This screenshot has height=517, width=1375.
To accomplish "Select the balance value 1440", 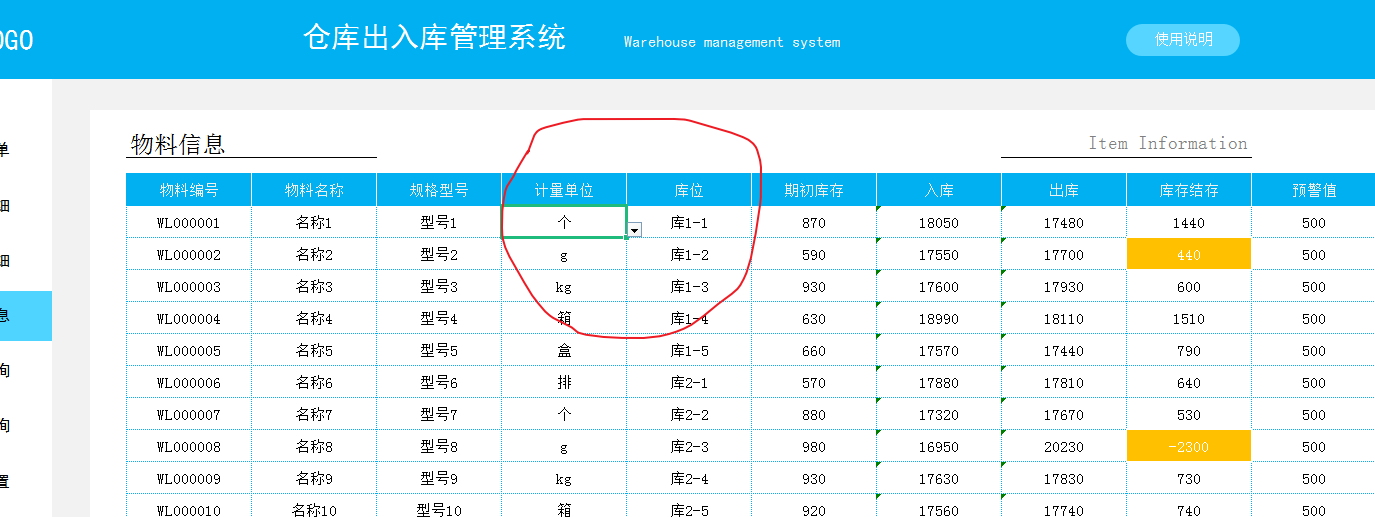I will click(x=1189, y=223).
